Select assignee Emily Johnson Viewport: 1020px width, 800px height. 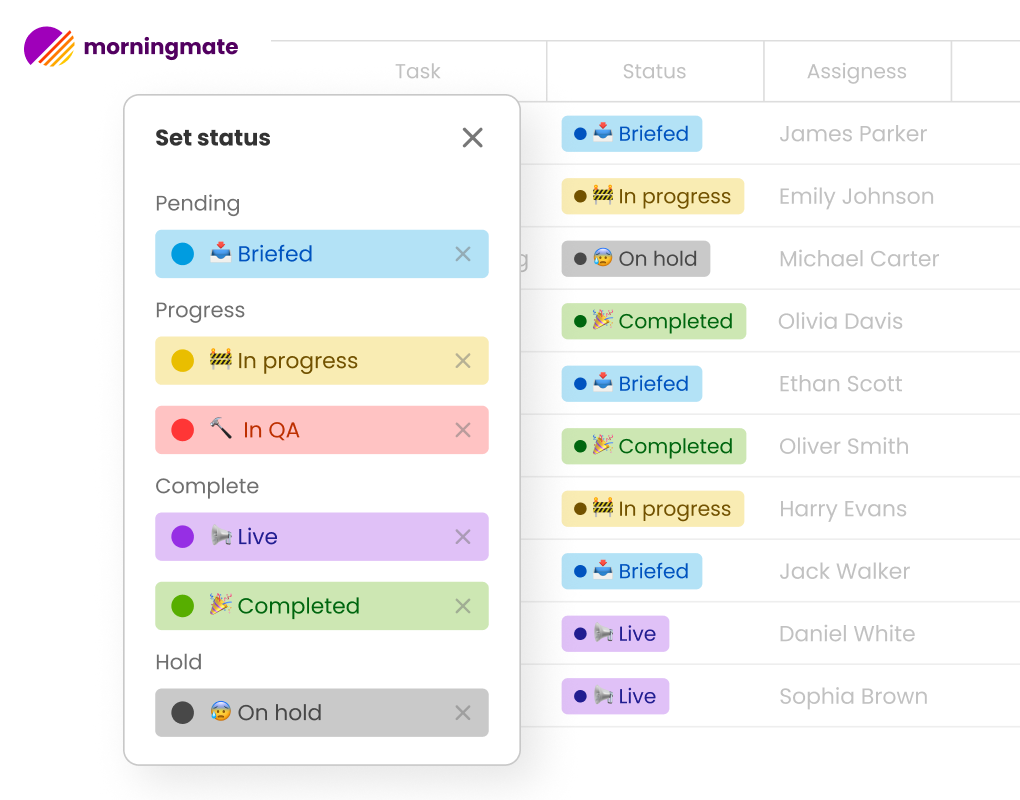pos(856,197)
